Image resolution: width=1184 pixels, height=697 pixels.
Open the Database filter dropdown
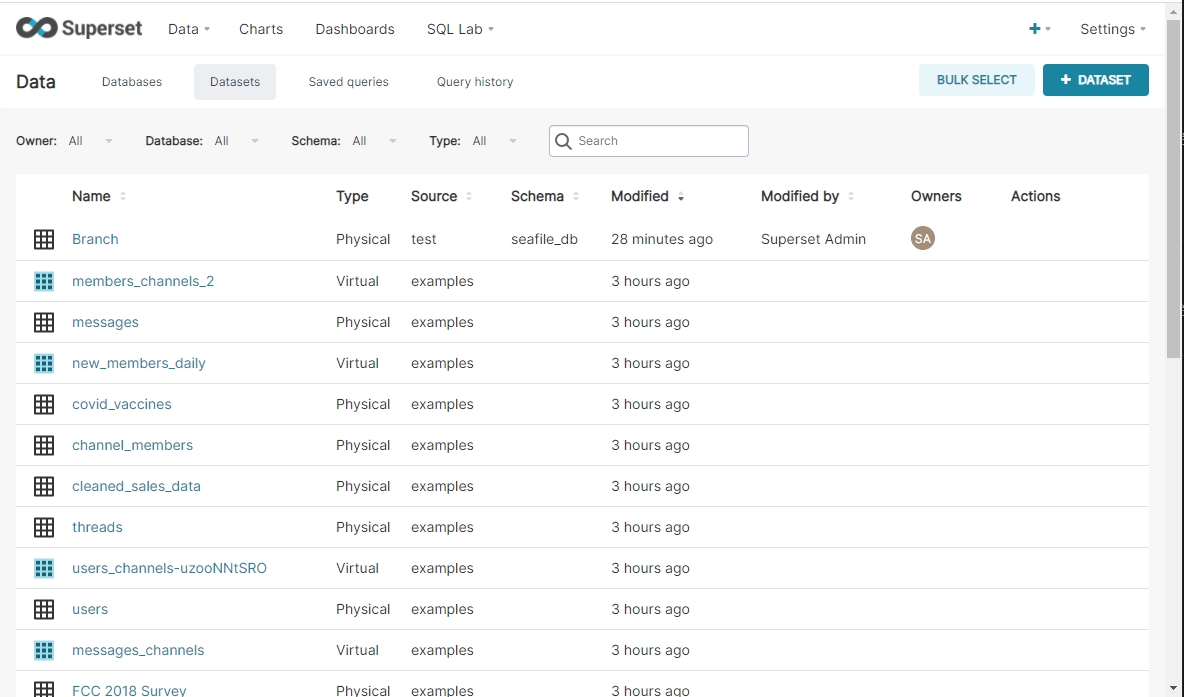[x=236, y=141]
